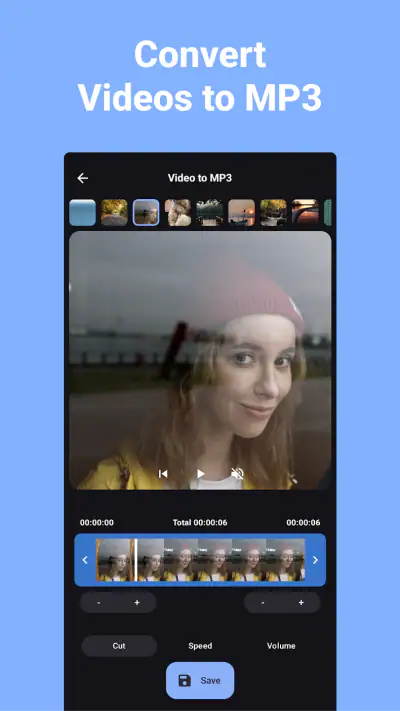400x711 pixels.
Task: Decrease end time with minus button
Action: (263, 603)
